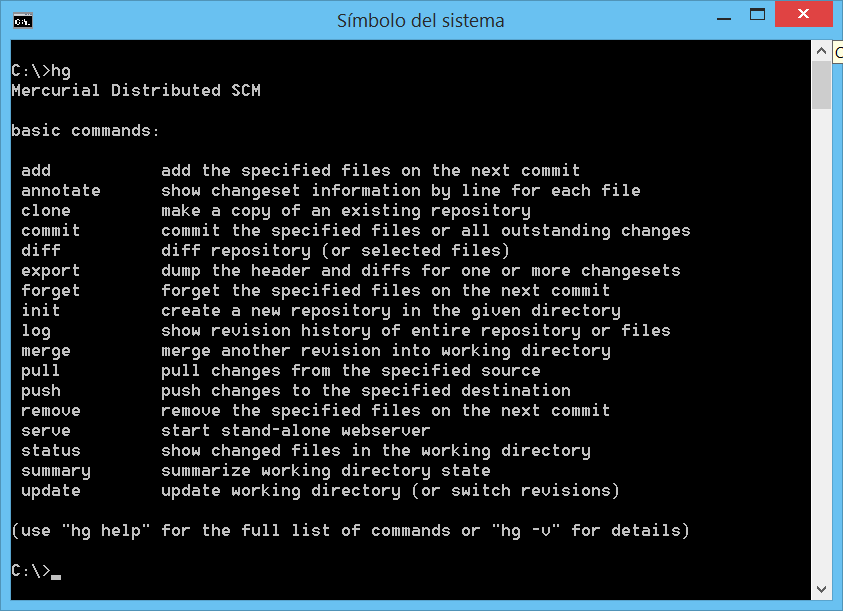
Task: Click the "serve" command name
Action: 46,431
